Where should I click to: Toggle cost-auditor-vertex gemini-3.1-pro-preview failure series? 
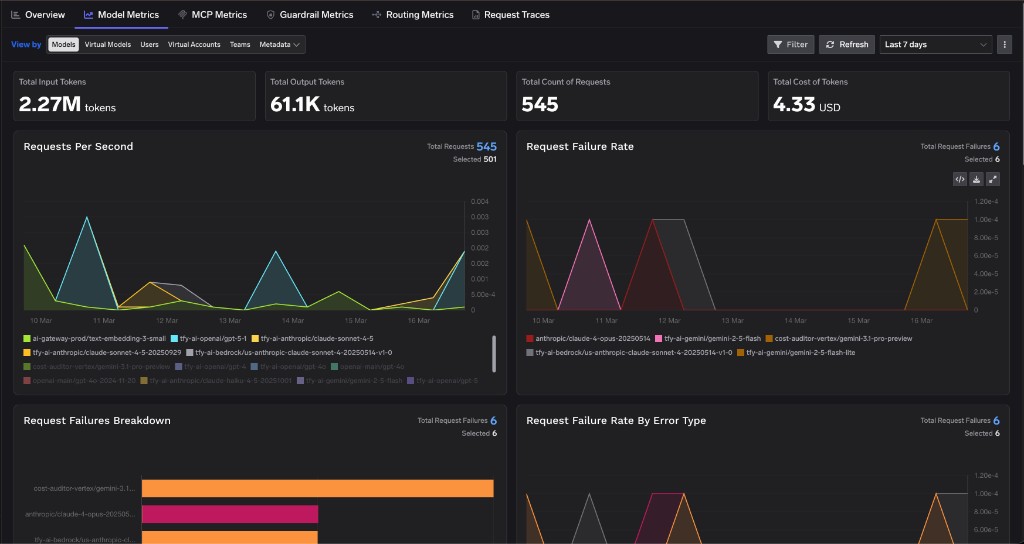coord(839,338)
